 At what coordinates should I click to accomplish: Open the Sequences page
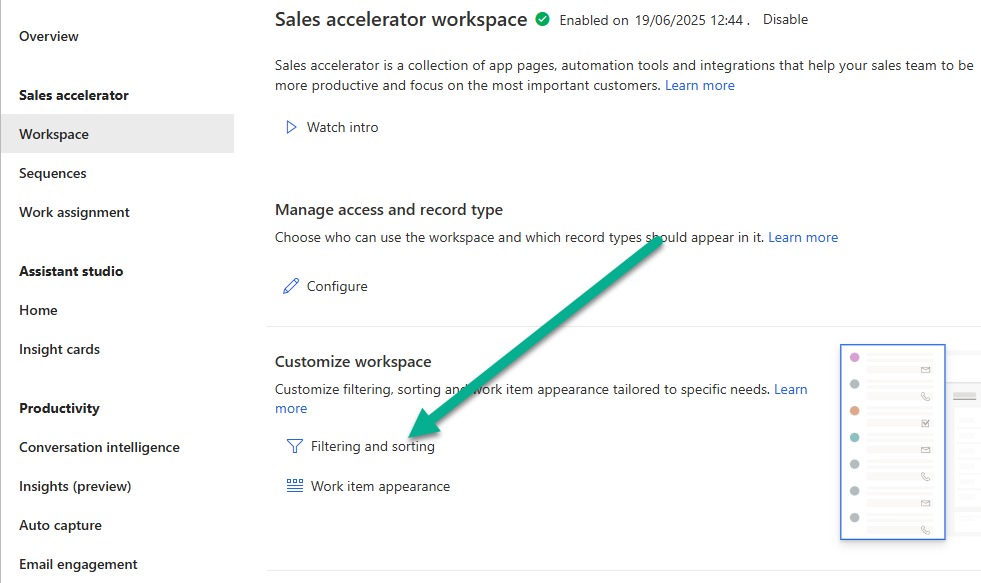coord(53,173)
